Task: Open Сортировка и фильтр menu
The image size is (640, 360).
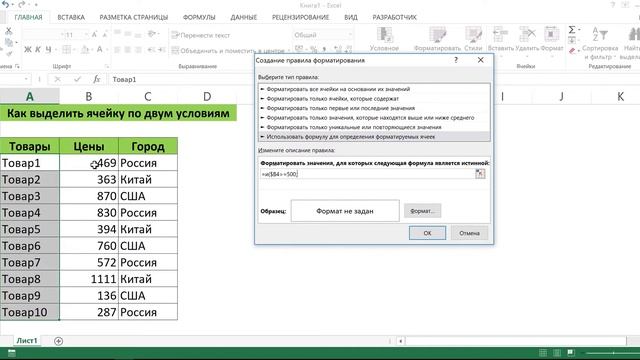Action: tap(600, 43)
